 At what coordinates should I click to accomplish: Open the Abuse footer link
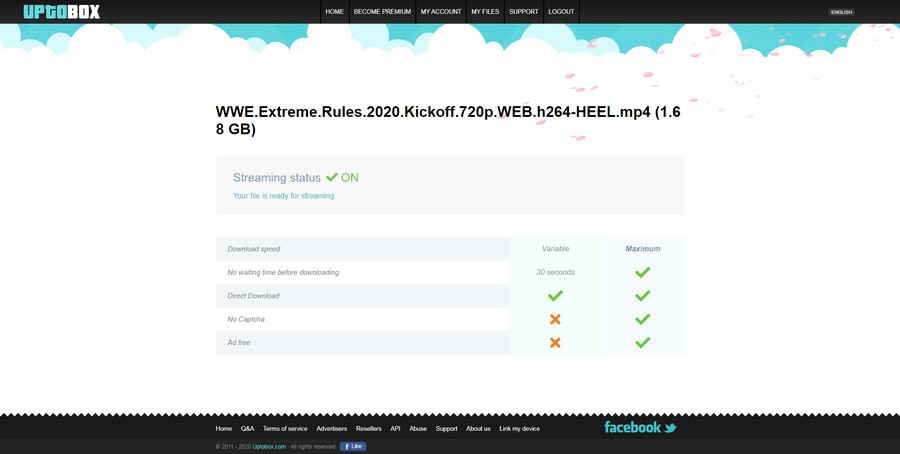[x=418, y=429]
